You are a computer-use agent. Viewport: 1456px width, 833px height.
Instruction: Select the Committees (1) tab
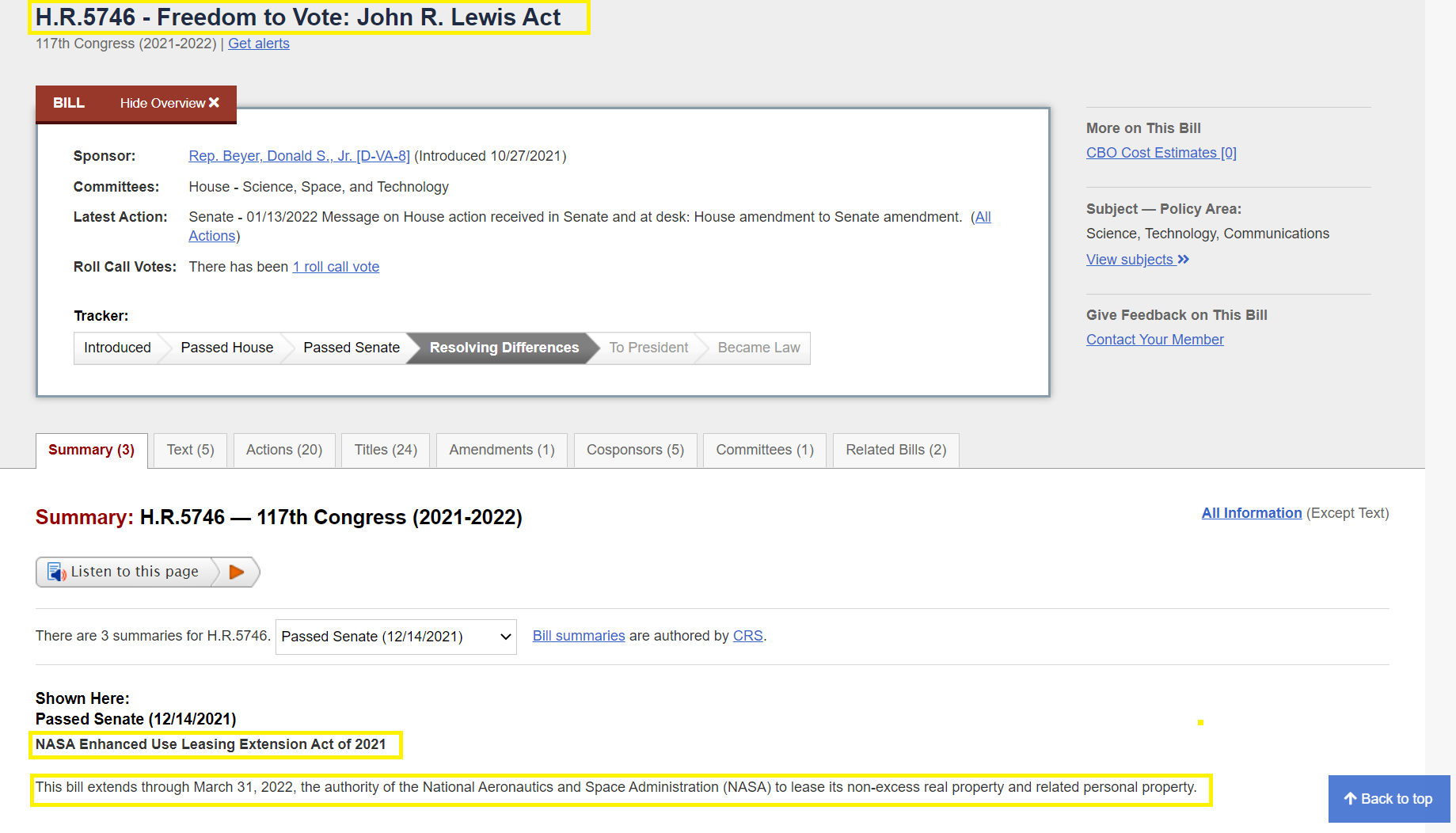click(765, 450)
